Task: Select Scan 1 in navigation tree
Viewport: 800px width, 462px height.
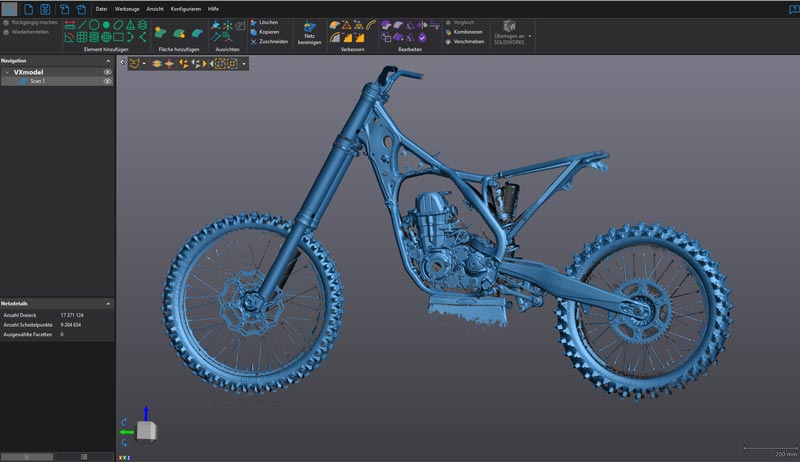Action: tap(36, 81)
